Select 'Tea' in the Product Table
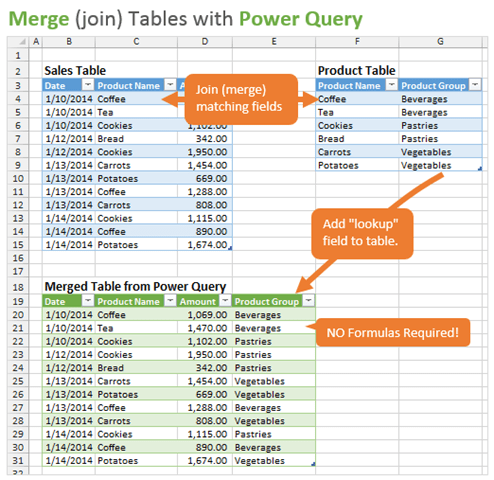This screenshot has height=480, width=494. tap(357, 112)
